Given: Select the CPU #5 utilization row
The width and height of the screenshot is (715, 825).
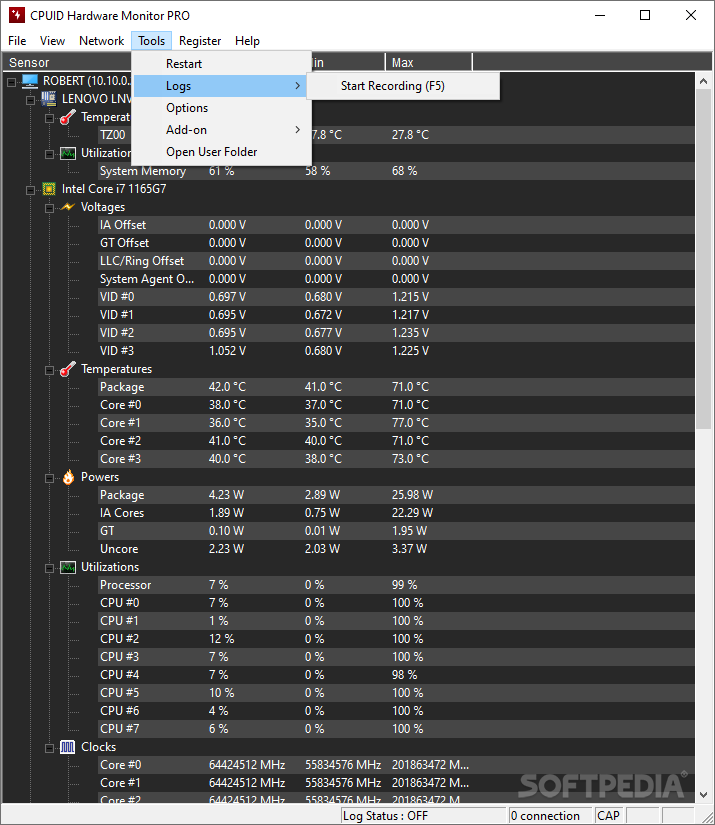Looking at the screenshot, I should click(x=396, y=693).
